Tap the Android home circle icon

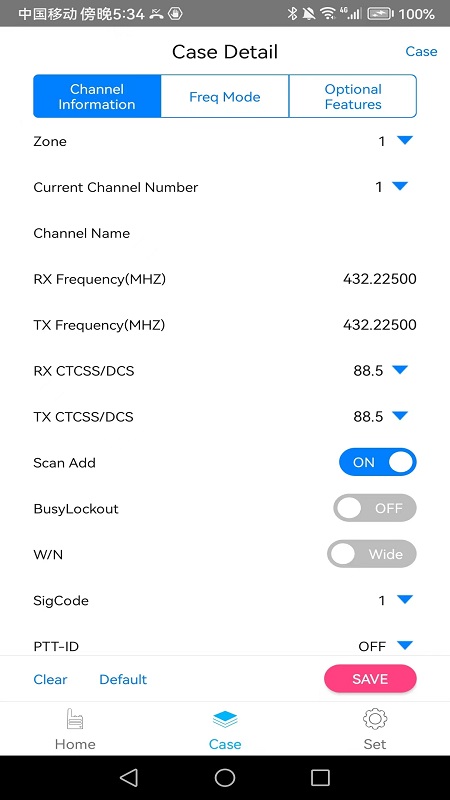224,778
